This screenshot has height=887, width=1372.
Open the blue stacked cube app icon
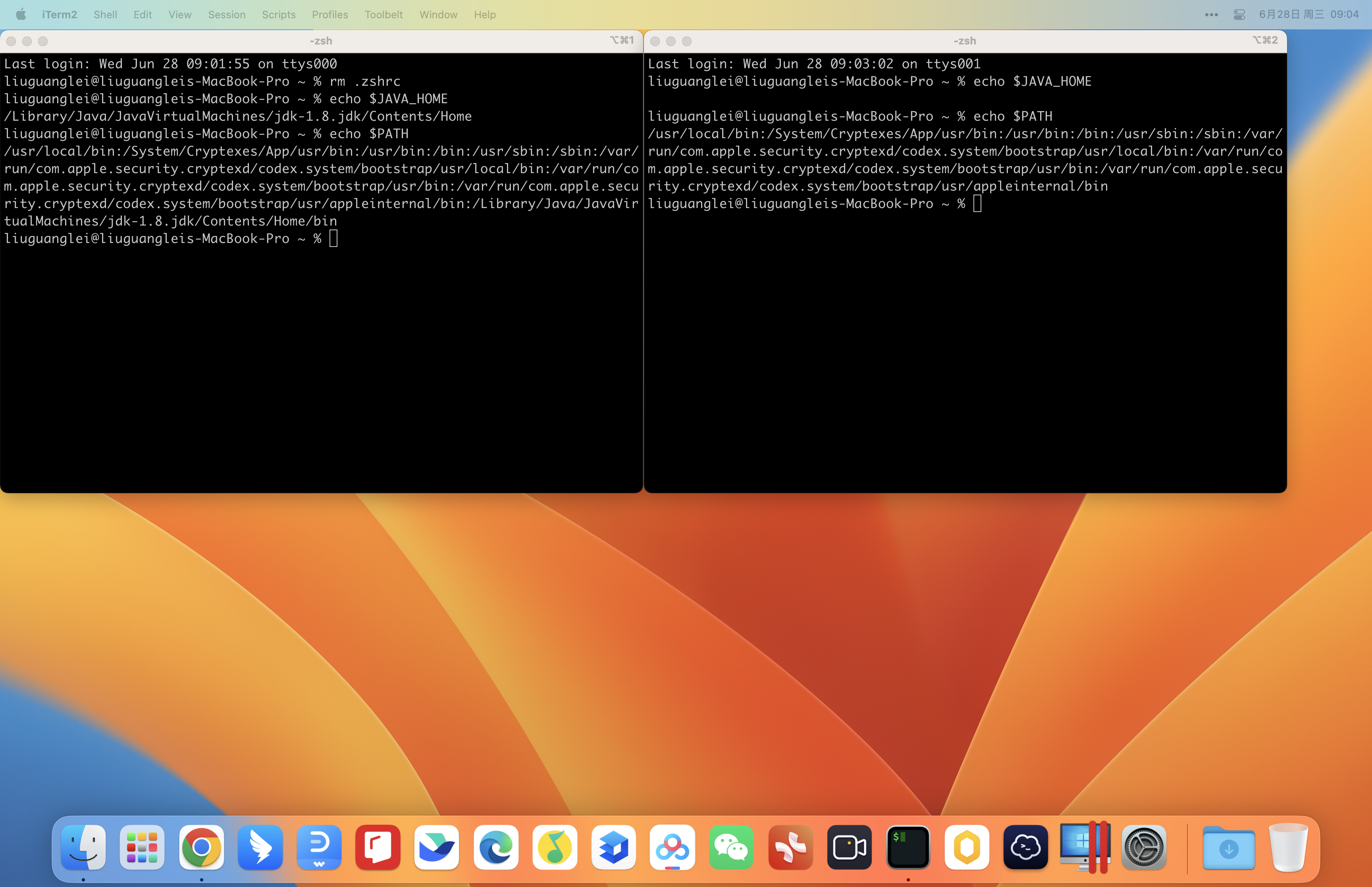pyautogui.click(x=613, y=847)
